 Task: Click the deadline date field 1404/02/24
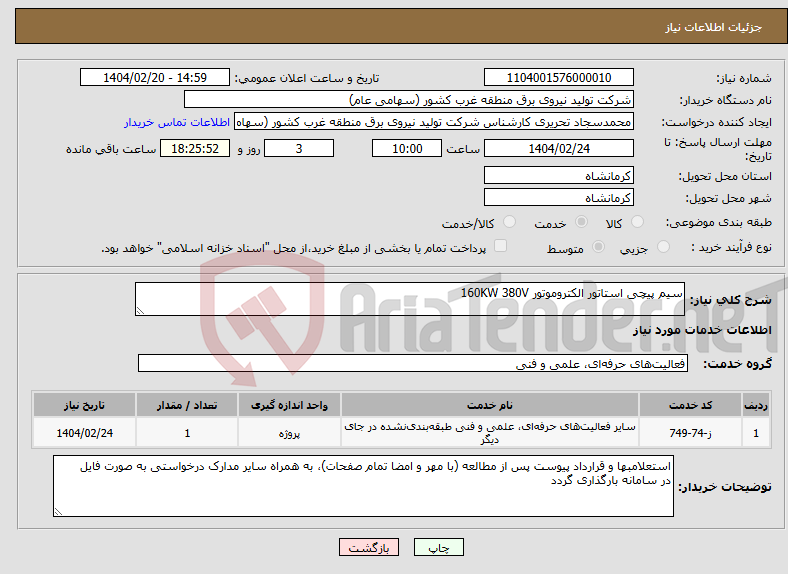(x=558, y=148)
